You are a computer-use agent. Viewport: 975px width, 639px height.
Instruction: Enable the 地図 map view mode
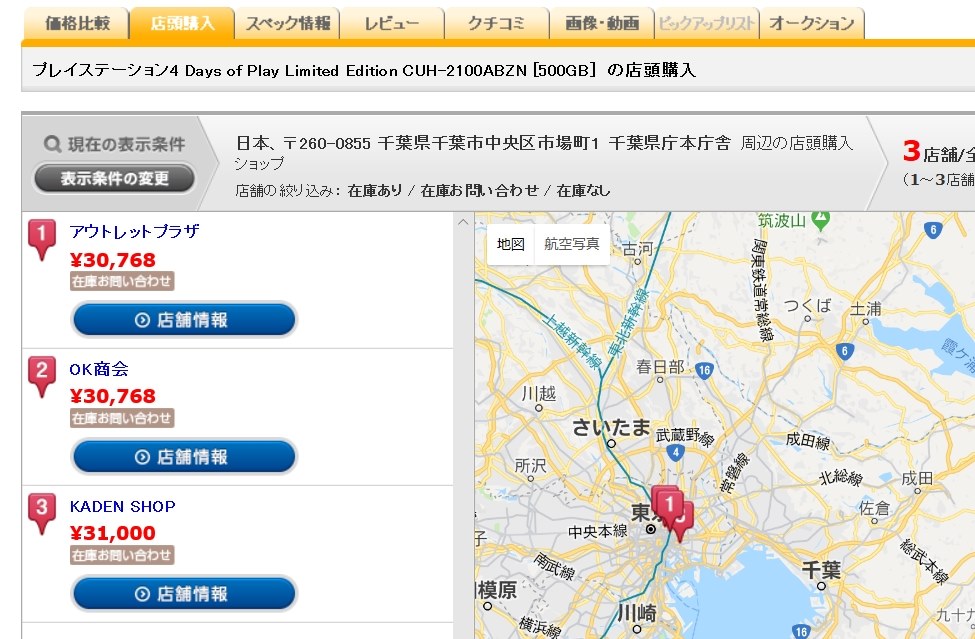tap(511, 245)
